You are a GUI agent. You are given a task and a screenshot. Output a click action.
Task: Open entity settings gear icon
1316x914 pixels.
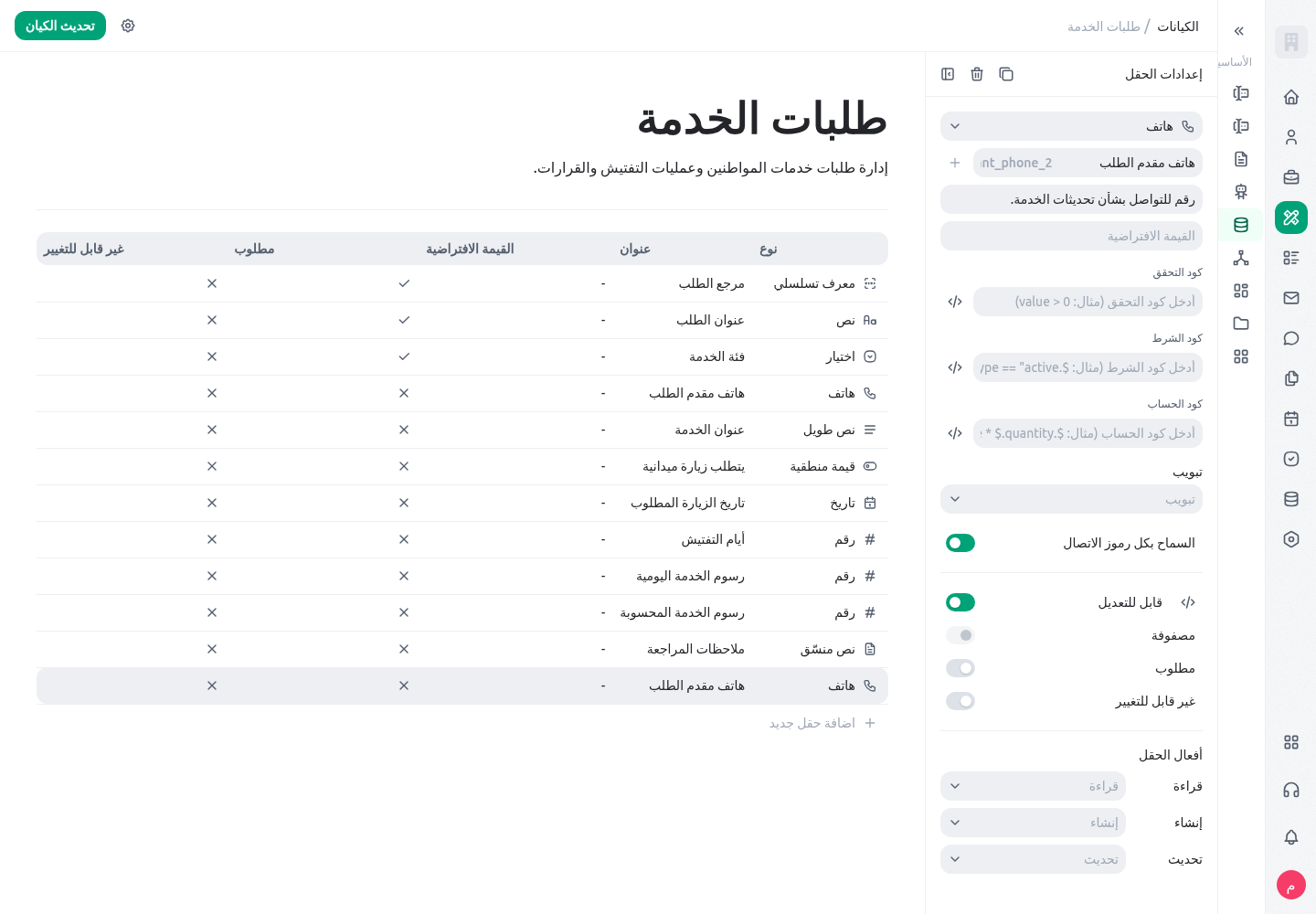point(128,26)
